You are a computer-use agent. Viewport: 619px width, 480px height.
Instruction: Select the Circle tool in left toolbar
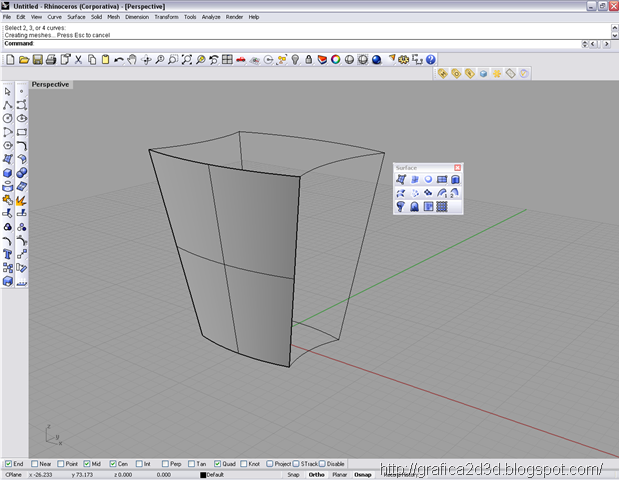8,118
